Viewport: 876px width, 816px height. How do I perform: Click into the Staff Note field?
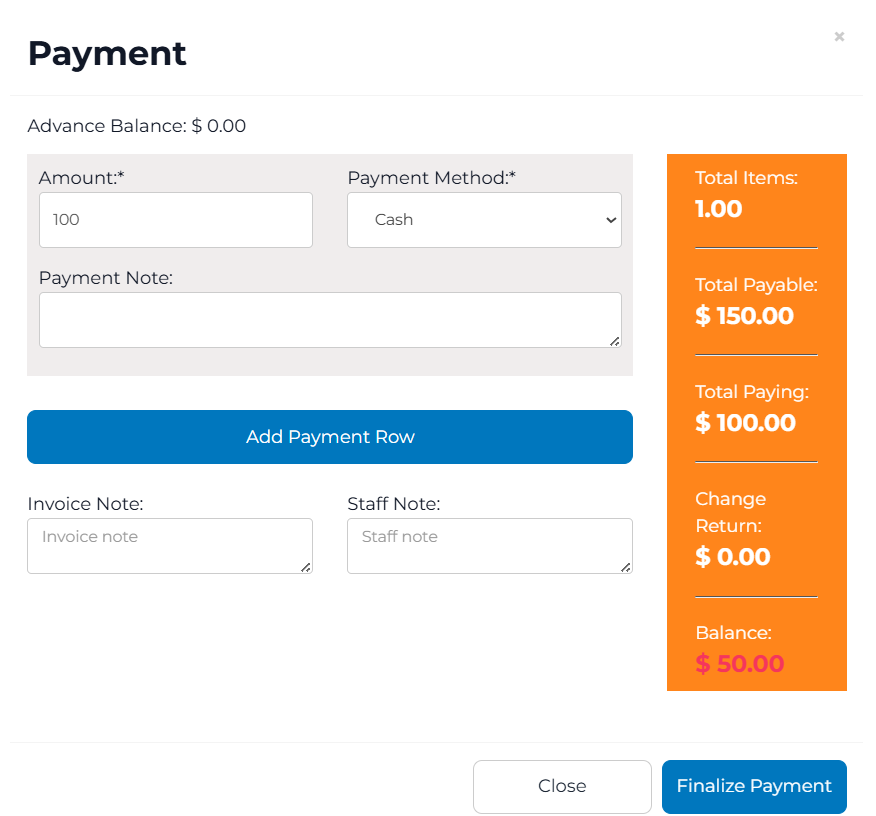[x=490, y=546]
